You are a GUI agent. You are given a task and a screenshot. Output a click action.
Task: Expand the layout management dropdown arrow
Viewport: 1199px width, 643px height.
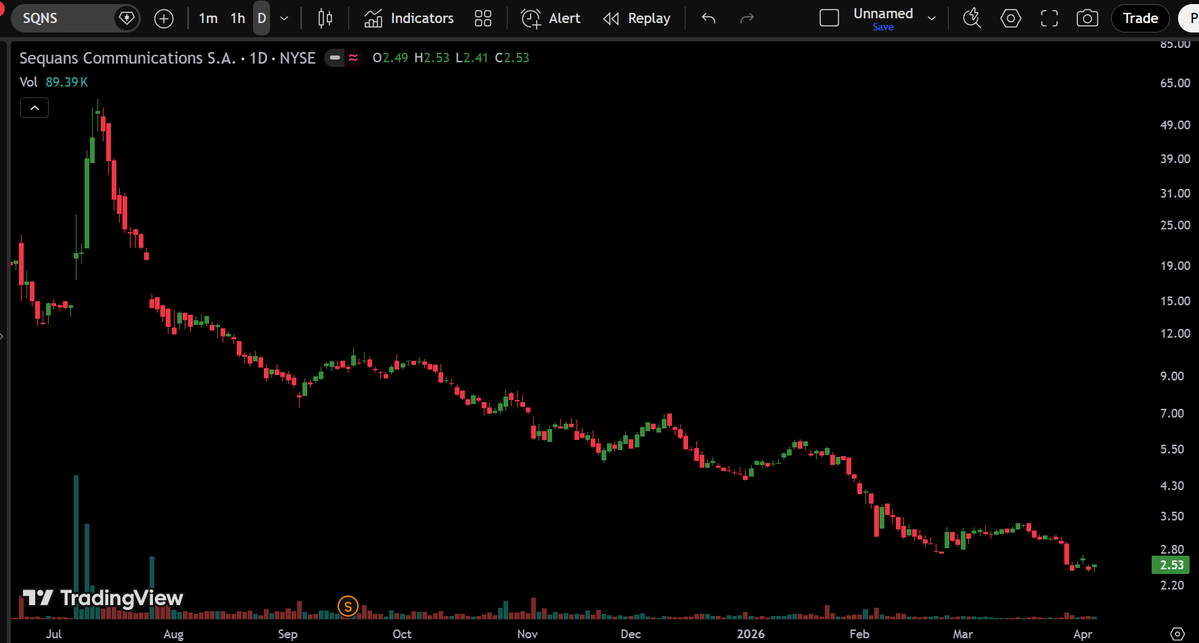[931, 18]
